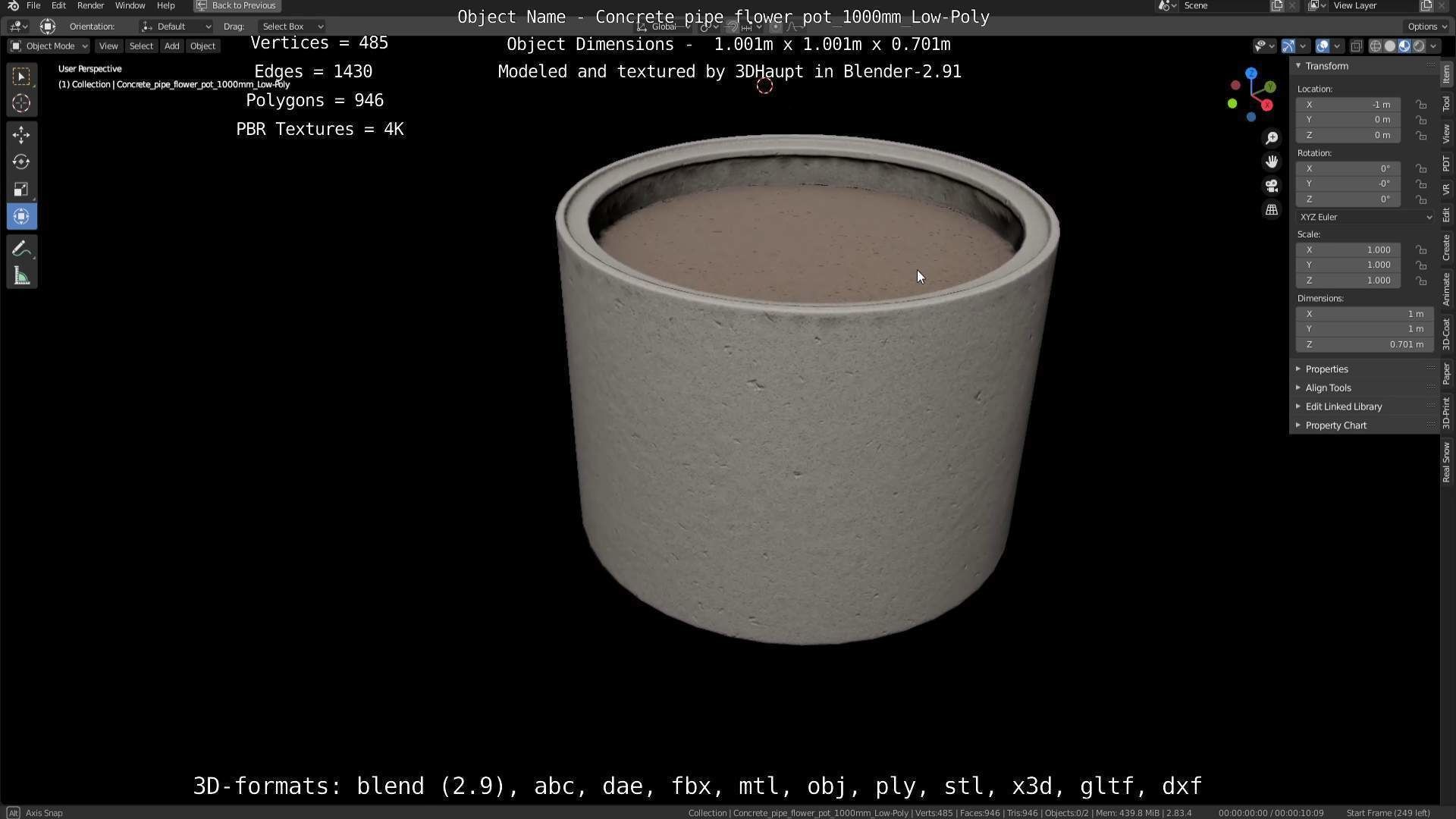This screenshot has height=819, width=1456.
Task: Select the Rotate tool
Action: click(21, 163)
